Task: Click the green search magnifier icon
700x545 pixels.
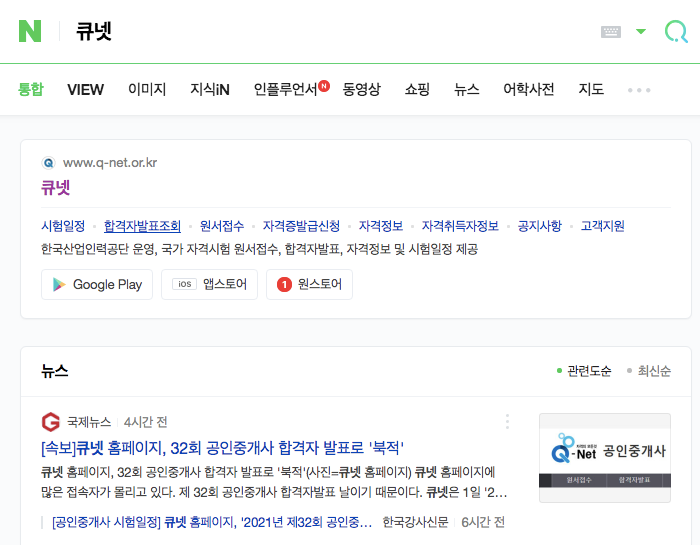Action: [x=676, y=31]
